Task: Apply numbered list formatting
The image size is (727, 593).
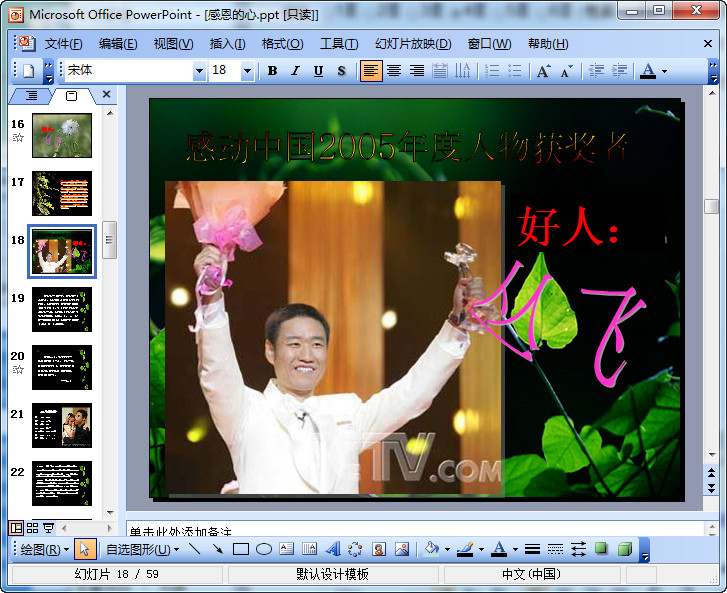Action: (x=491, y=71)
